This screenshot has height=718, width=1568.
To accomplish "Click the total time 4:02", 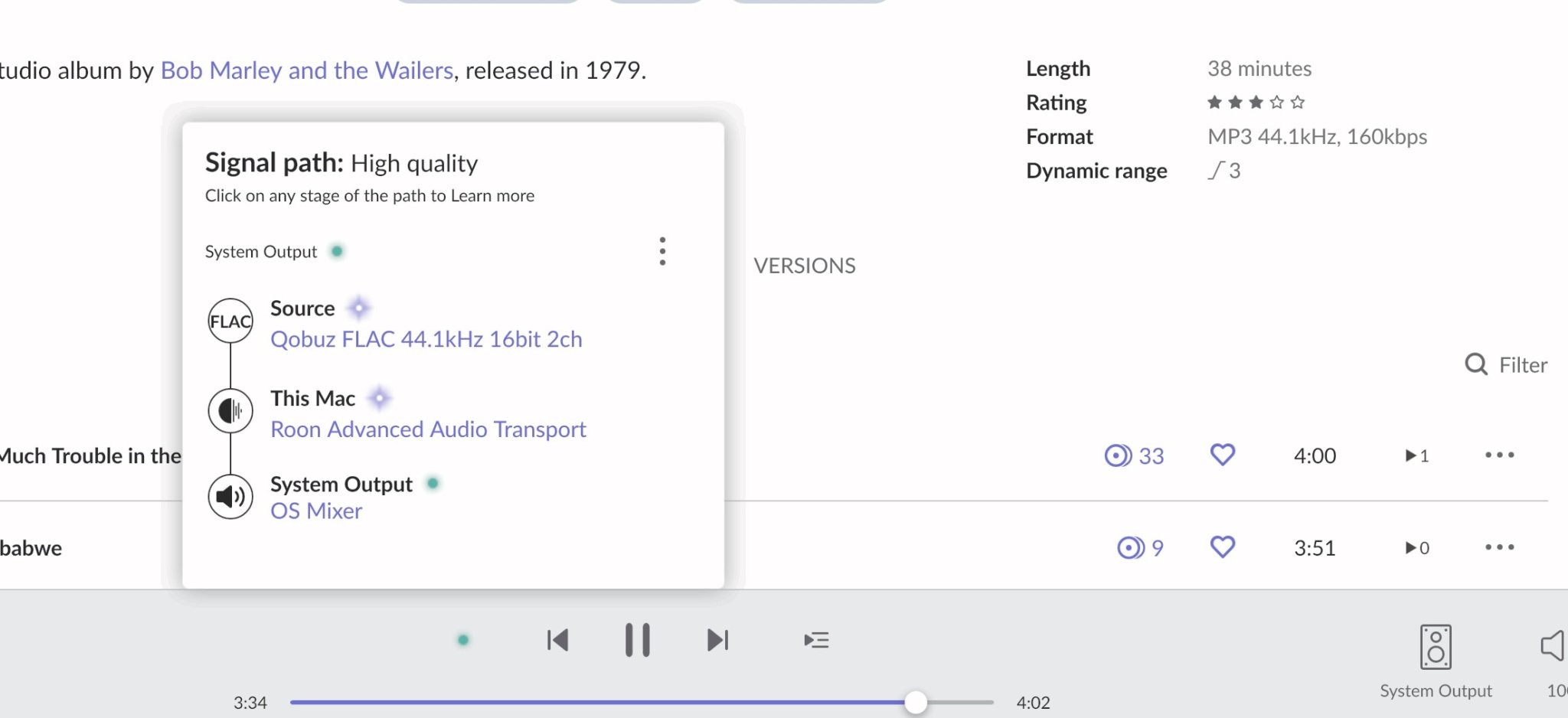I will (x=1033, y=702).
